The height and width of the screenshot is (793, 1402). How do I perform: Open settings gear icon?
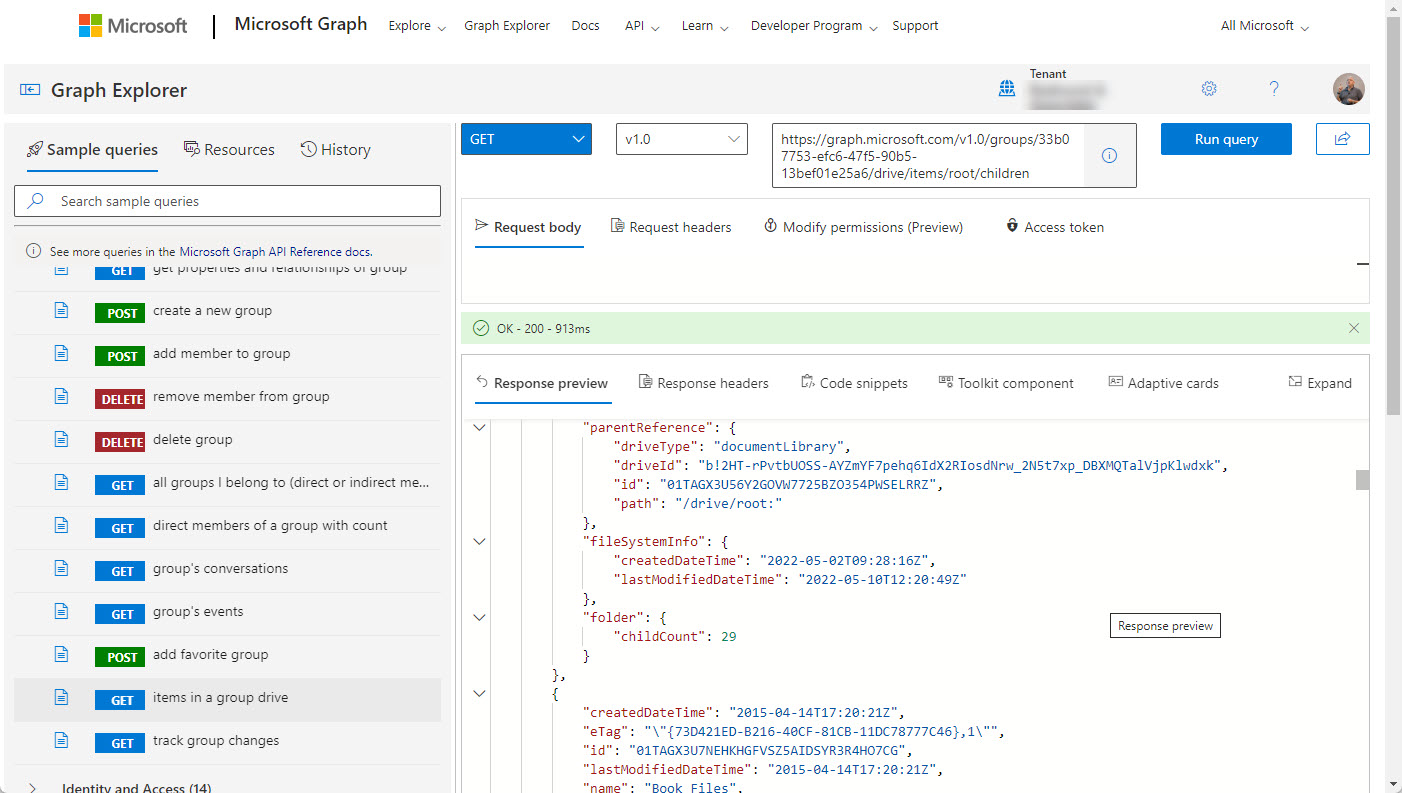1209,89
